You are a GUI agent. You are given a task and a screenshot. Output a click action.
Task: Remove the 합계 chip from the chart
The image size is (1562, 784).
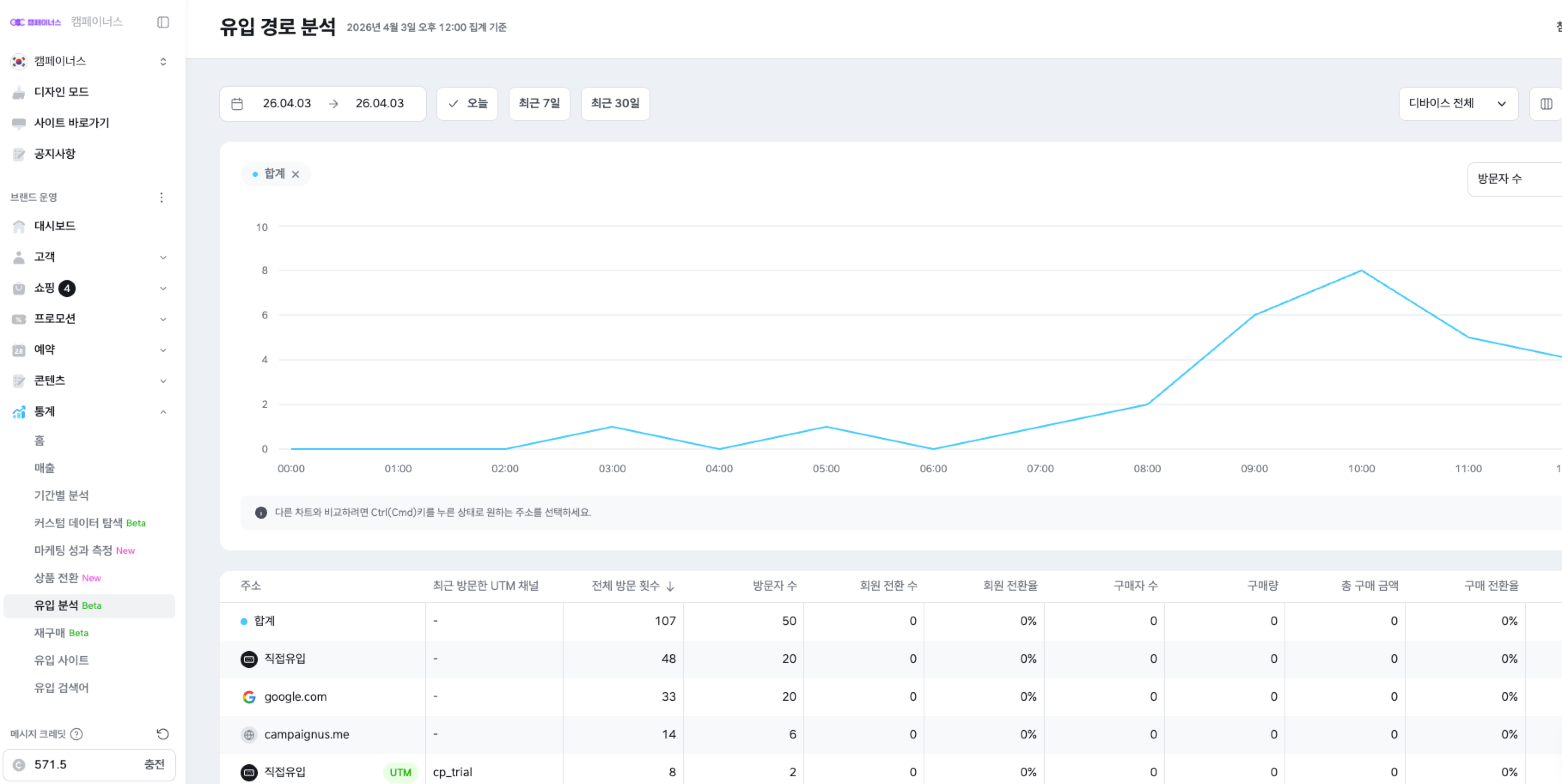295,174
